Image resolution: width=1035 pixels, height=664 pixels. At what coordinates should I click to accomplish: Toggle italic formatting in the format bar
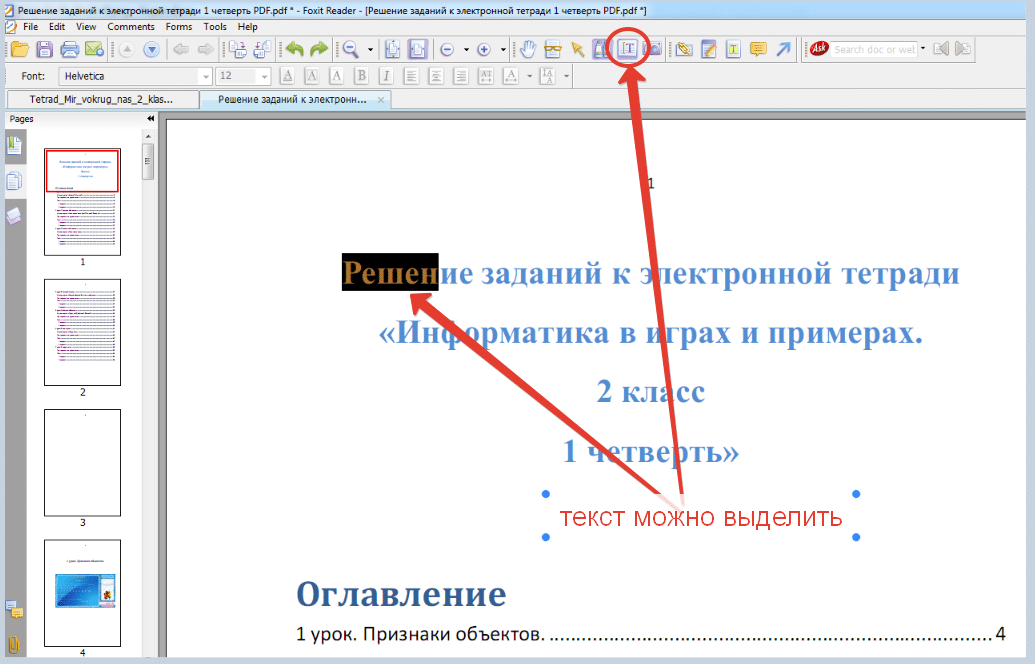tap(385, 75)
